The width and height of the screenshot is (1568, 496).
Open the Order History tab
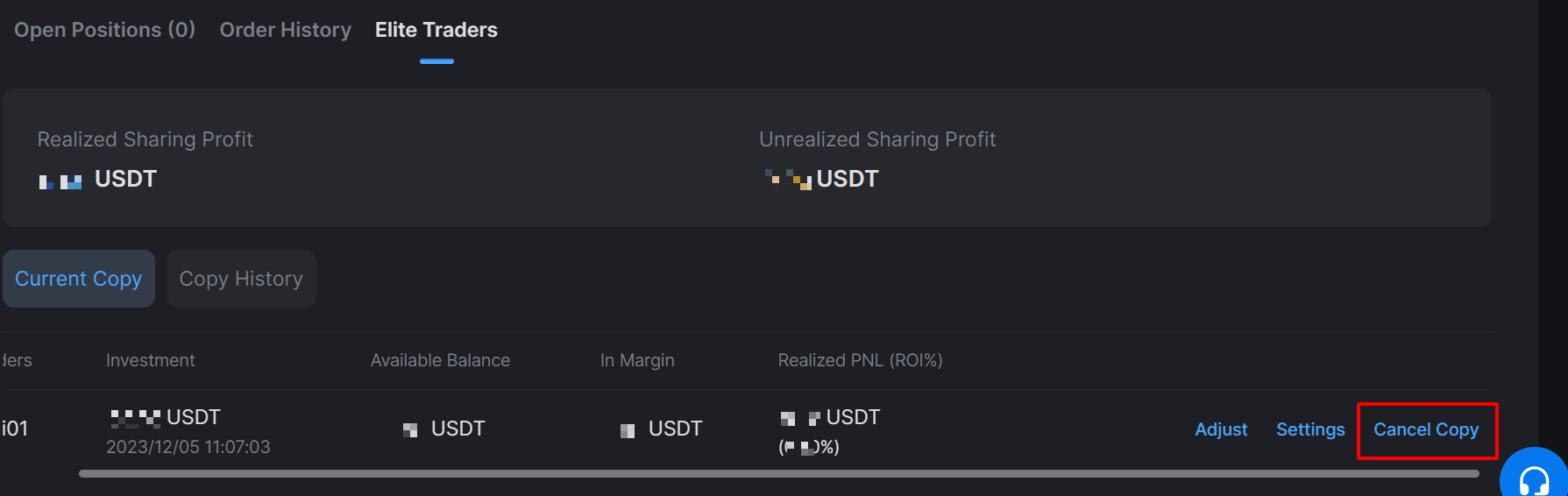(x=285, y=30)
